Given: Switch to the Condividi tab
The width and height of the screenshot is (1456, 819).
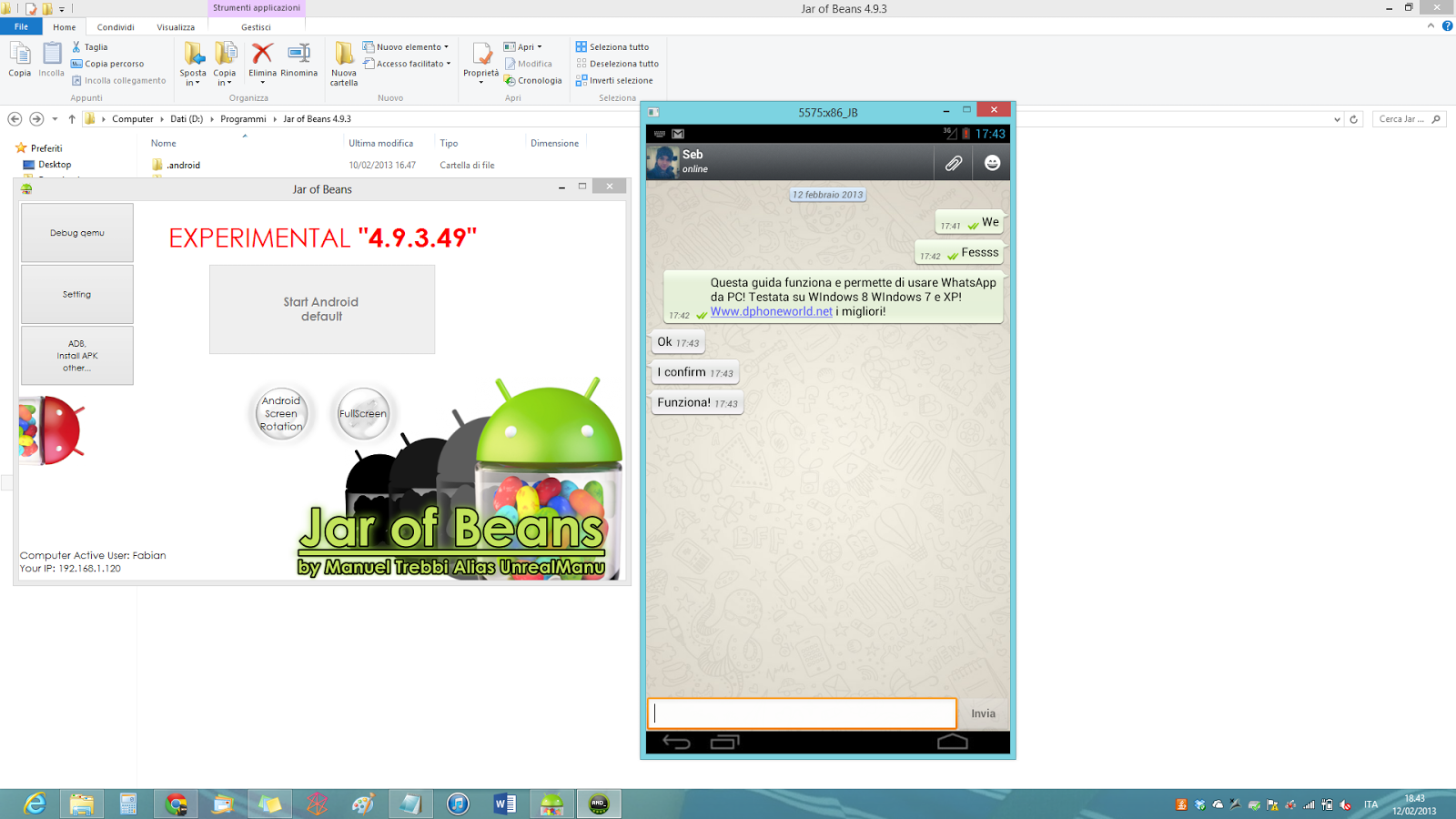Looking at the screenshot, I should (116, 27).
